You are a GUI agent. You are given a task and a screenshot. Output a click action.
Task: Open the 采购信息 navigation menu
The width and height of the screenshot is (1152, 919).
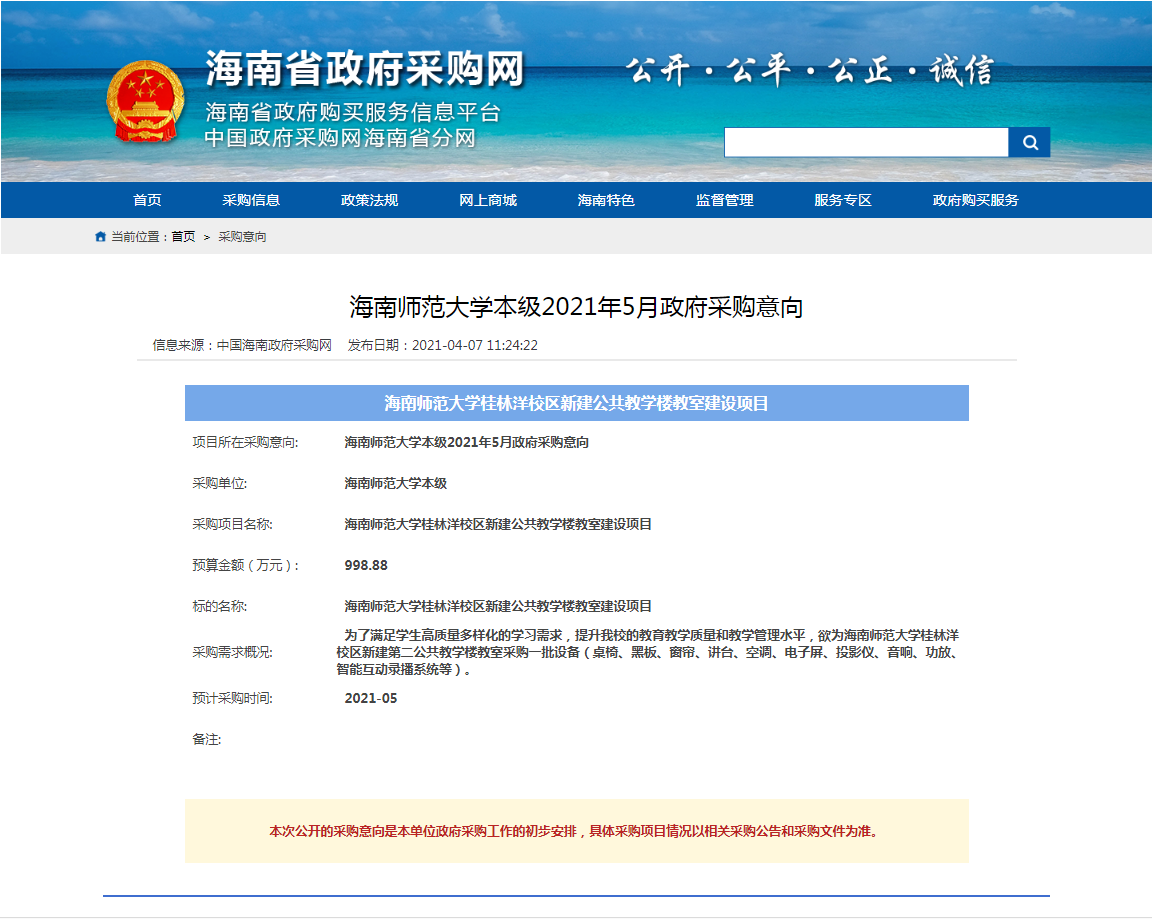pos(251,200)
